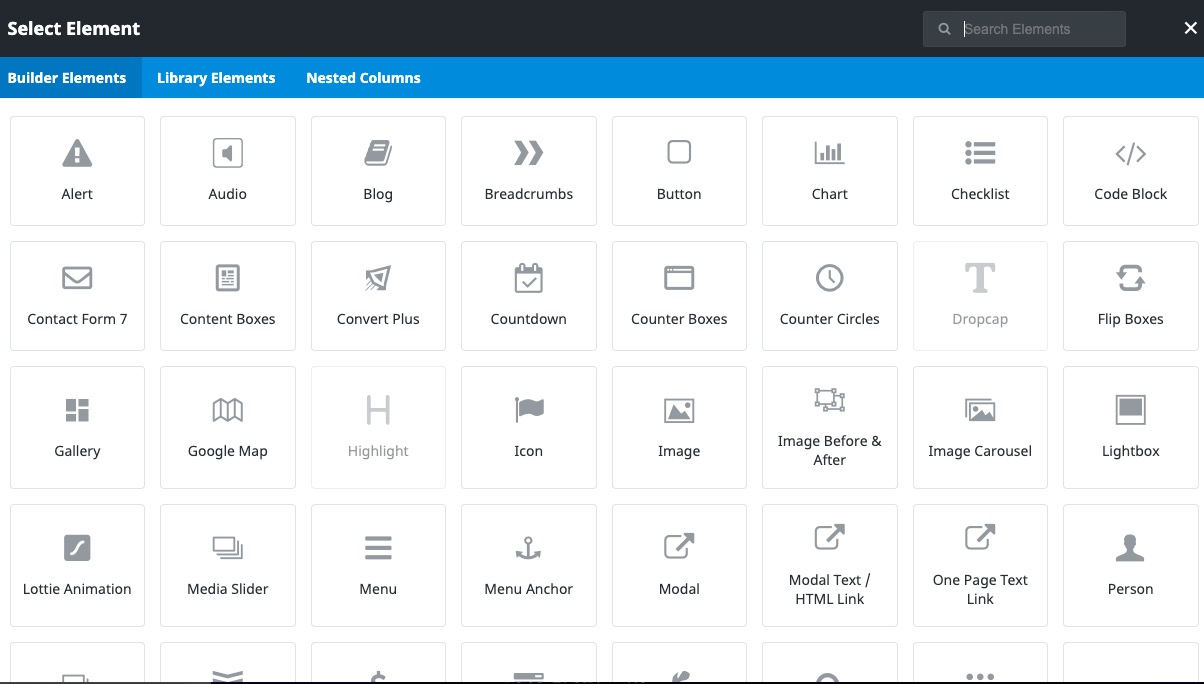Image resolution: width=1204 pixels, height=684 pixels.
Task: Go to the Nested Columns tab
Action: coord(363,78)
